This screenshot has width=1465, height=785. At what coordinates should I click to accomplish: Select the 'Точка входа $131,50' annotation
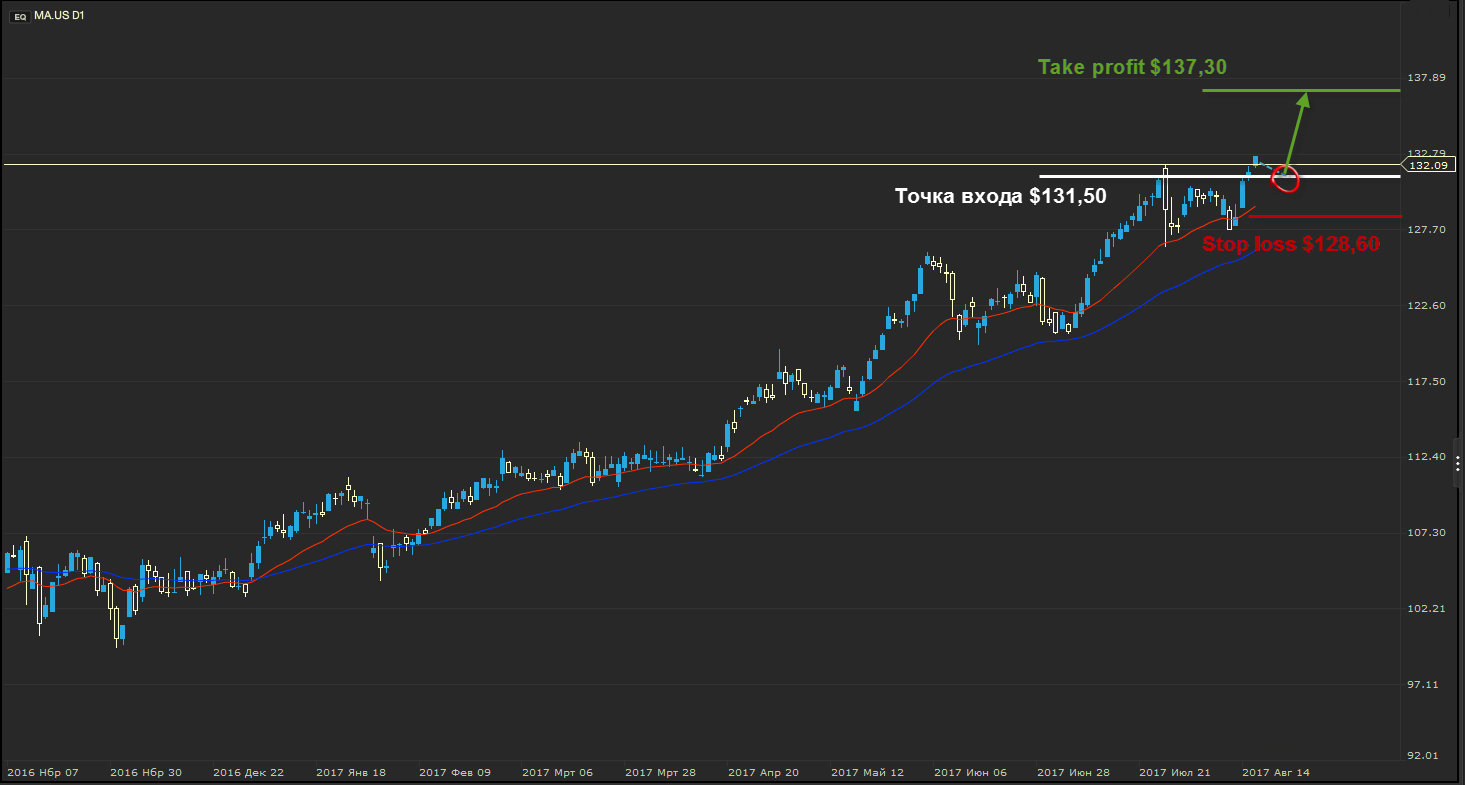[1000, 197]
